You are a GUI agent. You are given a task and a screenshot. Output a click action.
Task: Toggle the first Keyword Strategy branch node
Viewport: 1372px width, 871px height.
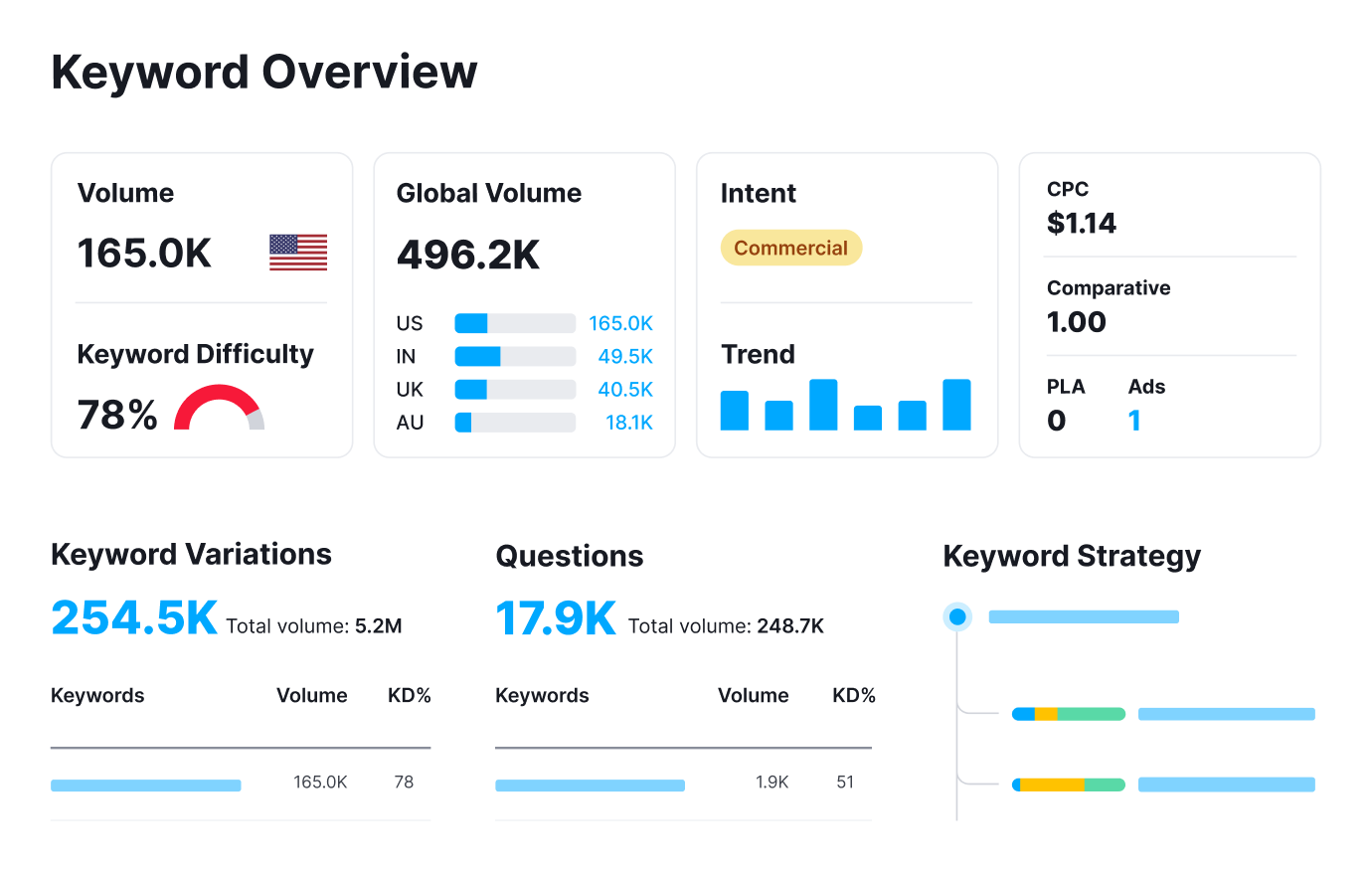pos(1068,713)
